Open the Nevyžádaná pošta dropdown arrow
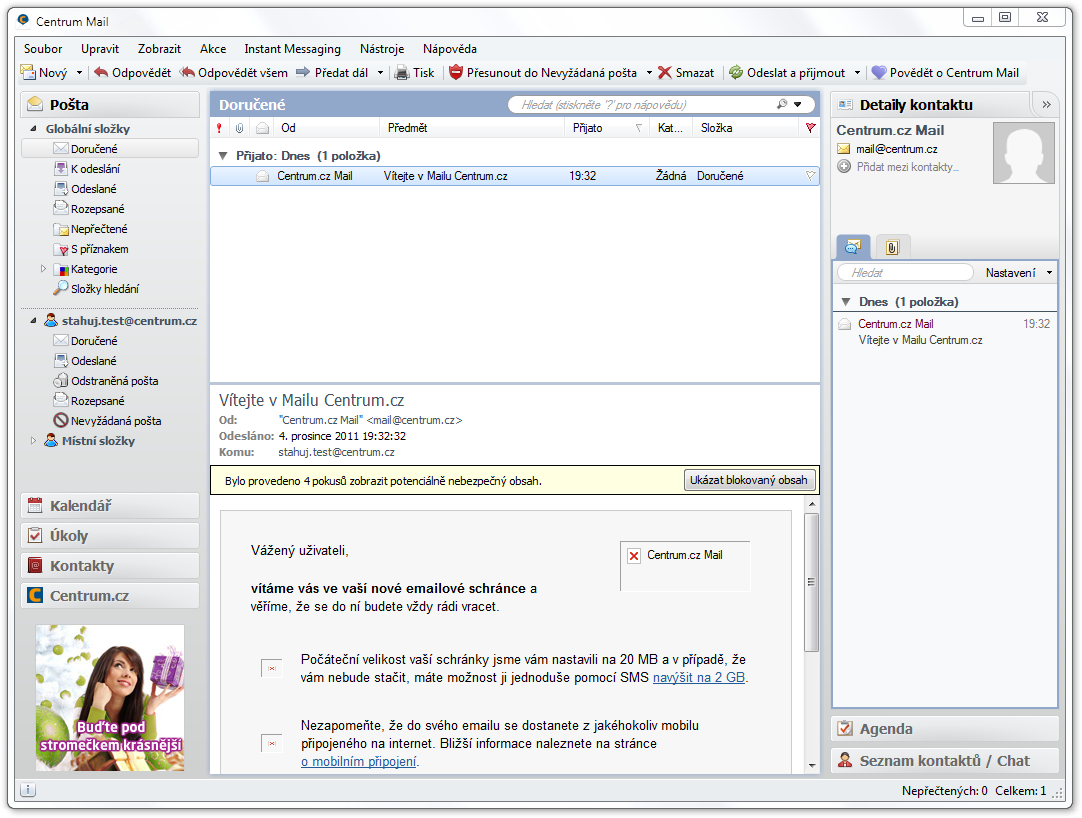The width and height of the screenshot is (1082, 818). pyautogui.click(x=649, y=72)
